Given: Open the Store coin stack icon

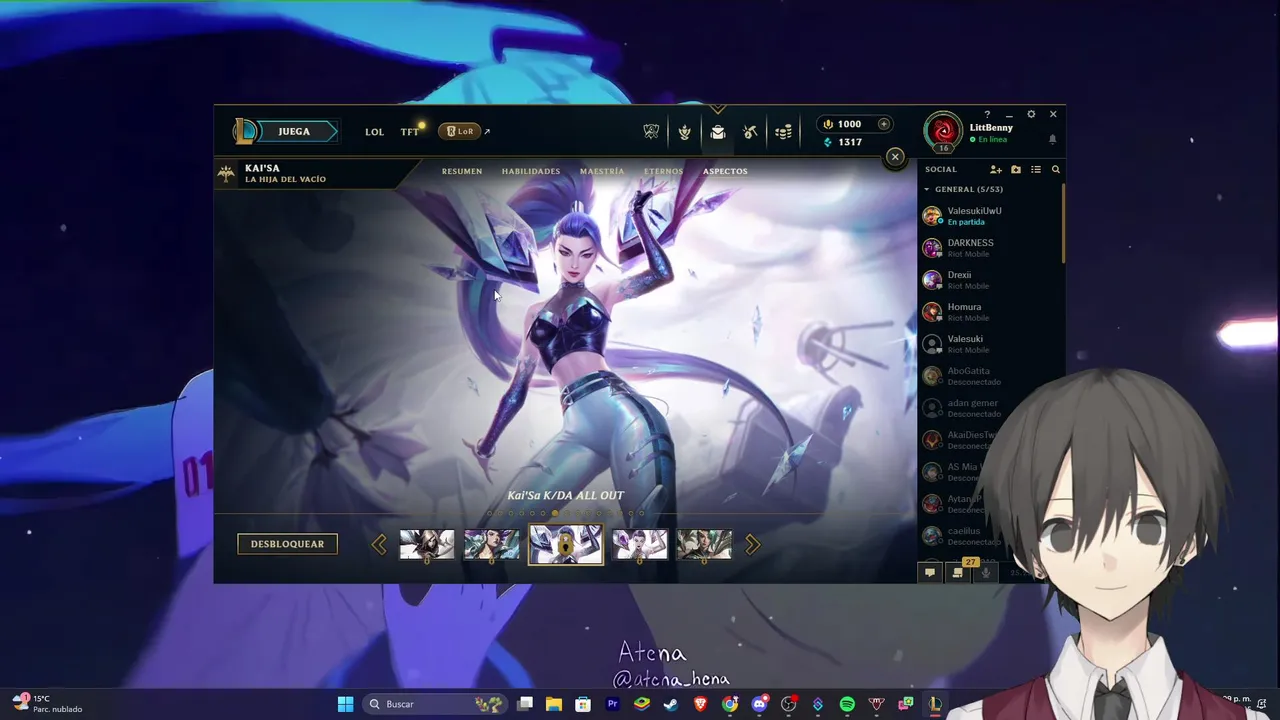Looking at the screenshot, I should (783, 131).
